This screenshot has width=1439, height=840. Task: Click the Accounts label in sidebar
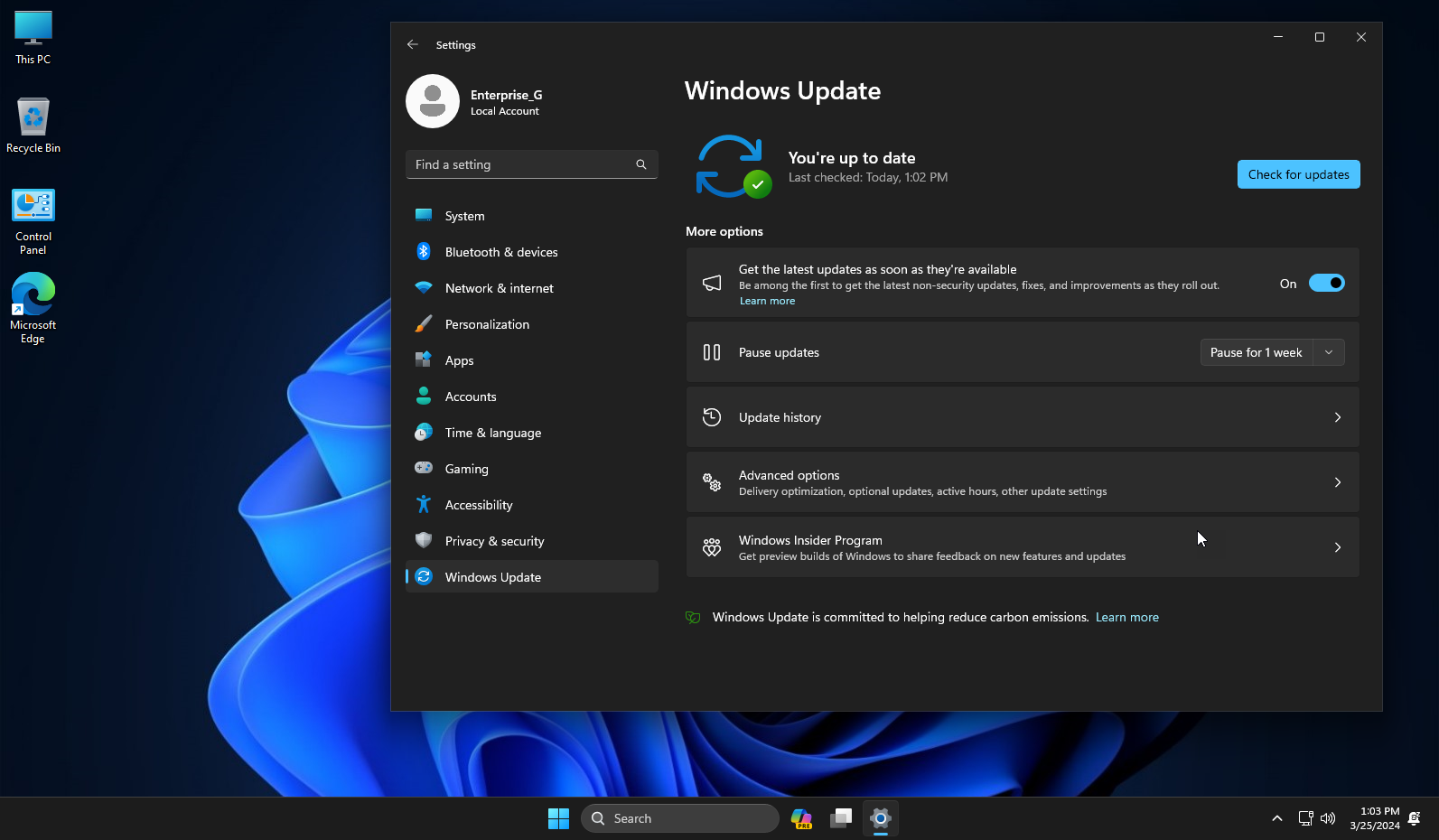tap(471, 397)
